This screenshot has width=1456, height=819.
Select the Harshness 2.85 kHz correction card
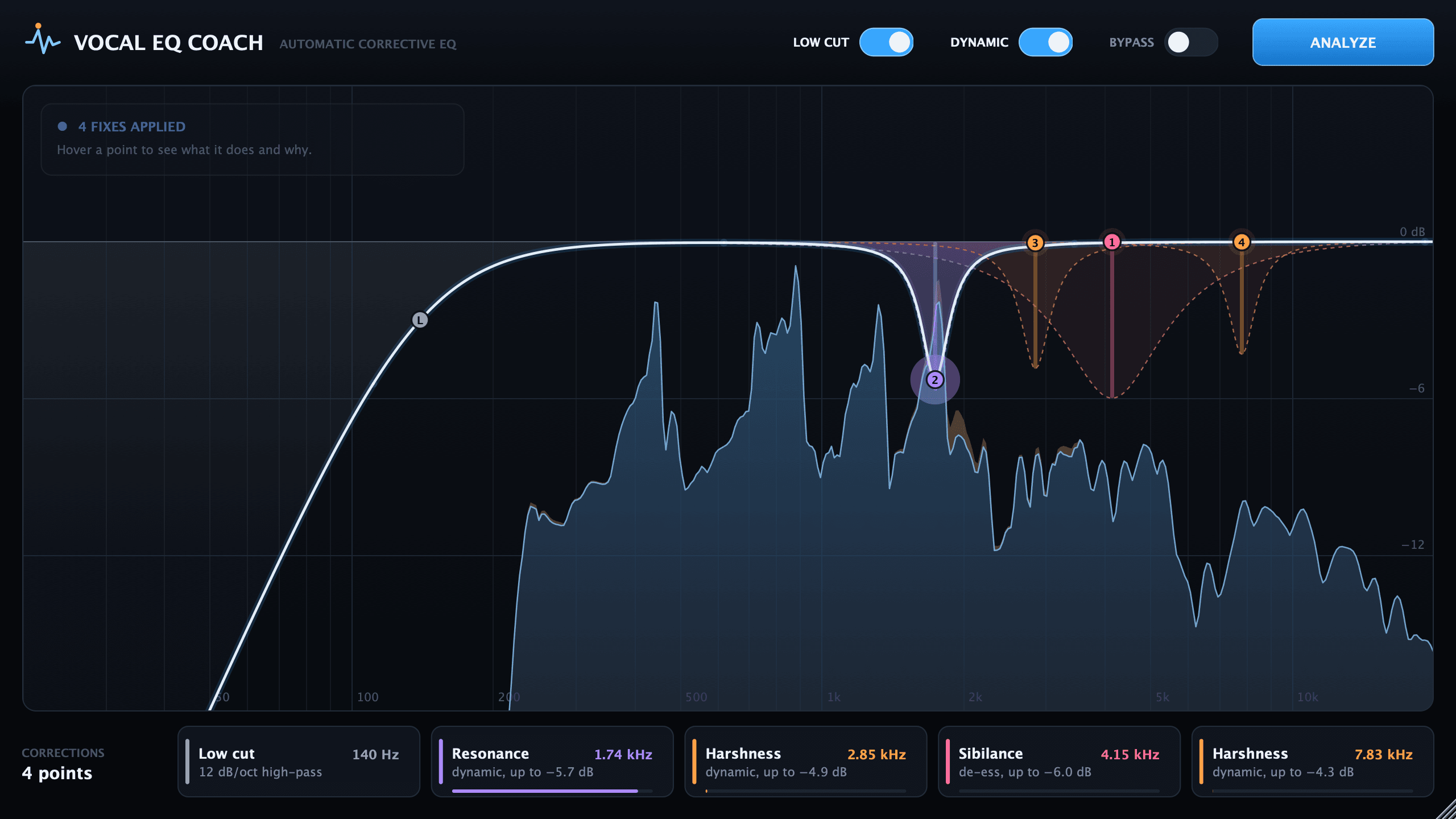coord(806,762)
